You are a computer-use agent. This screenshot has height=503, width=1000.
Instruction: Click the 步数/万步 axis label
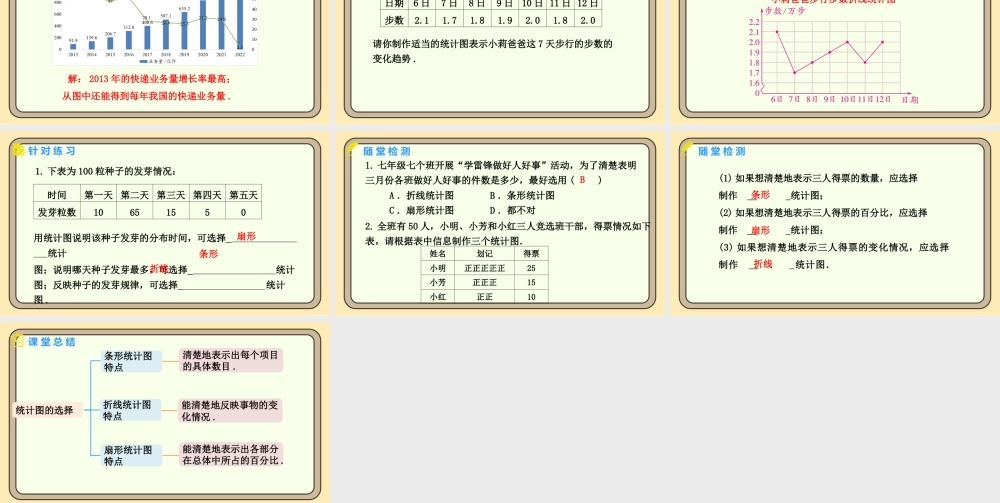[x=784, y=11]
